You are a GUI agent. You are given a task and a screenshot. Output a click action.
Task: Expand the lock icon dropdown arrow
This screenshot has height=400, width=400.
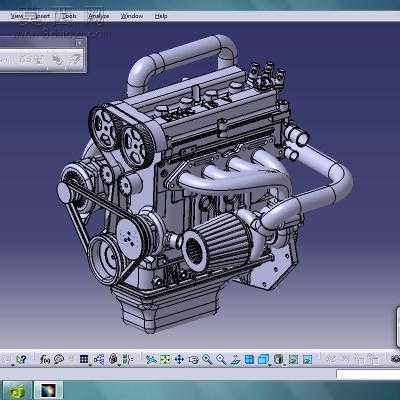(119, 365)
